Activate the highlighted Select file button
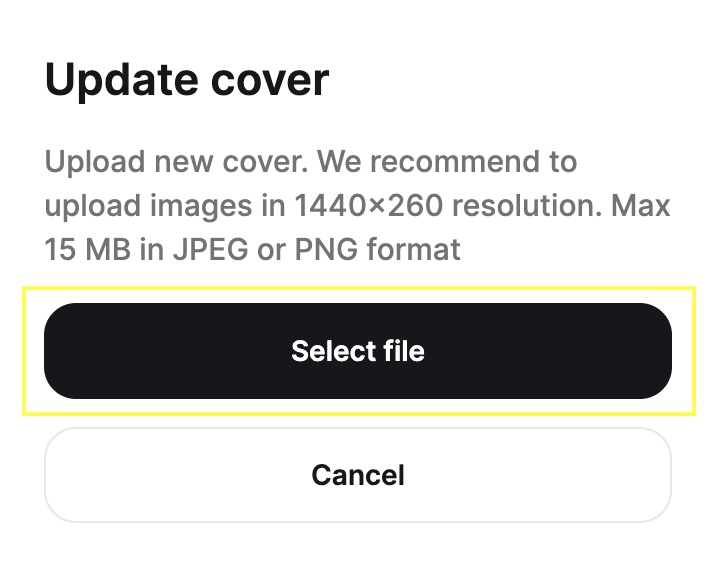Image resolution: width=724 pixels, height=570 pixels. click(x=358, y=351)
